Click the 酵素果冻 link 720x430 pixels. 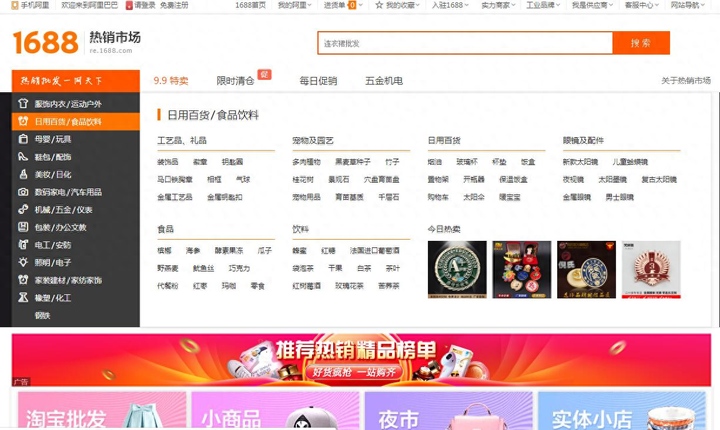pos(229,250)
